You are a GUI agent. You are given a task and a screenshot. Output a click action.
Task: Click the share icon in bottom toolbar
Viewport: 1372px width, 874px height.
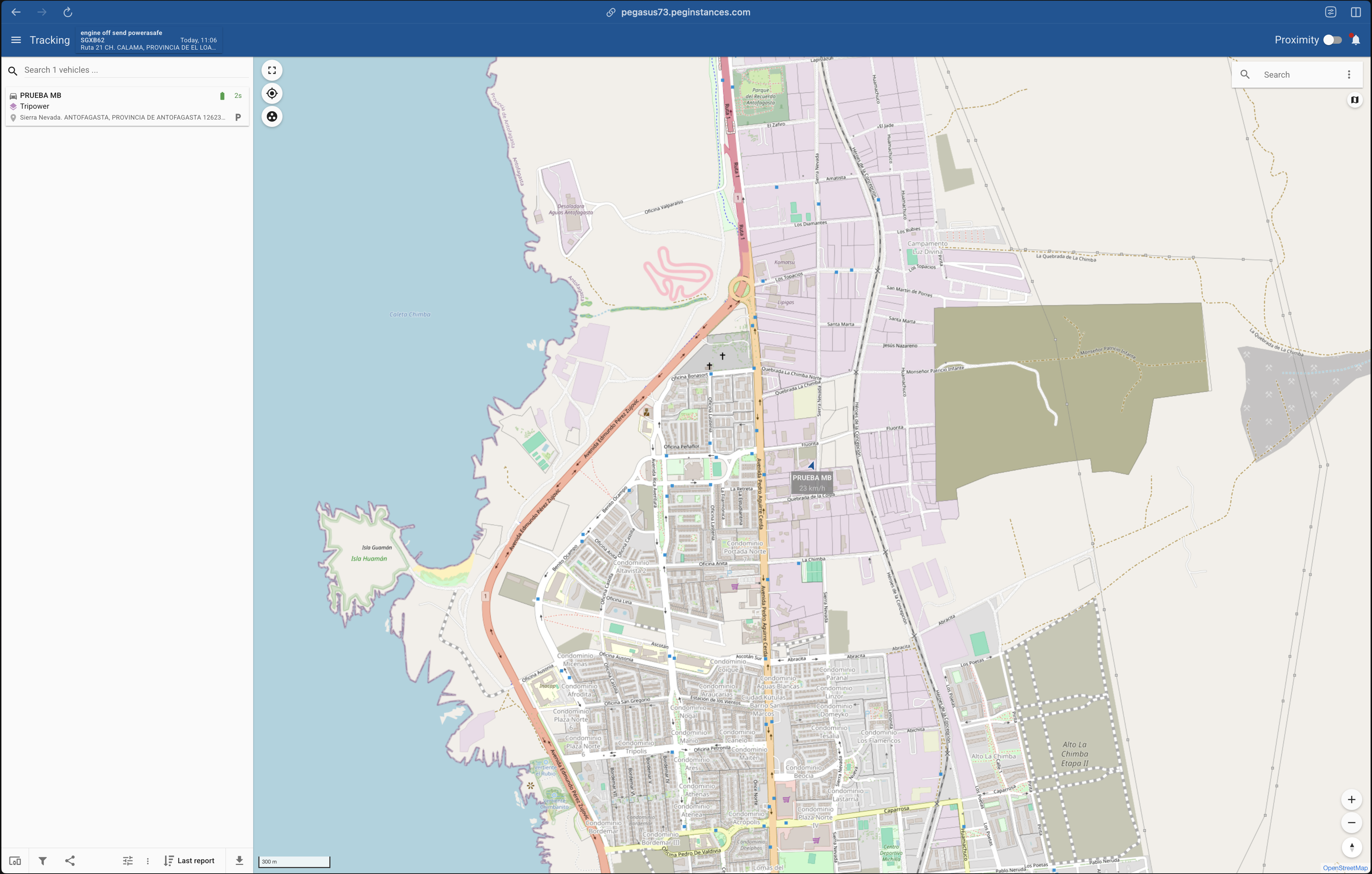[70, 860]
